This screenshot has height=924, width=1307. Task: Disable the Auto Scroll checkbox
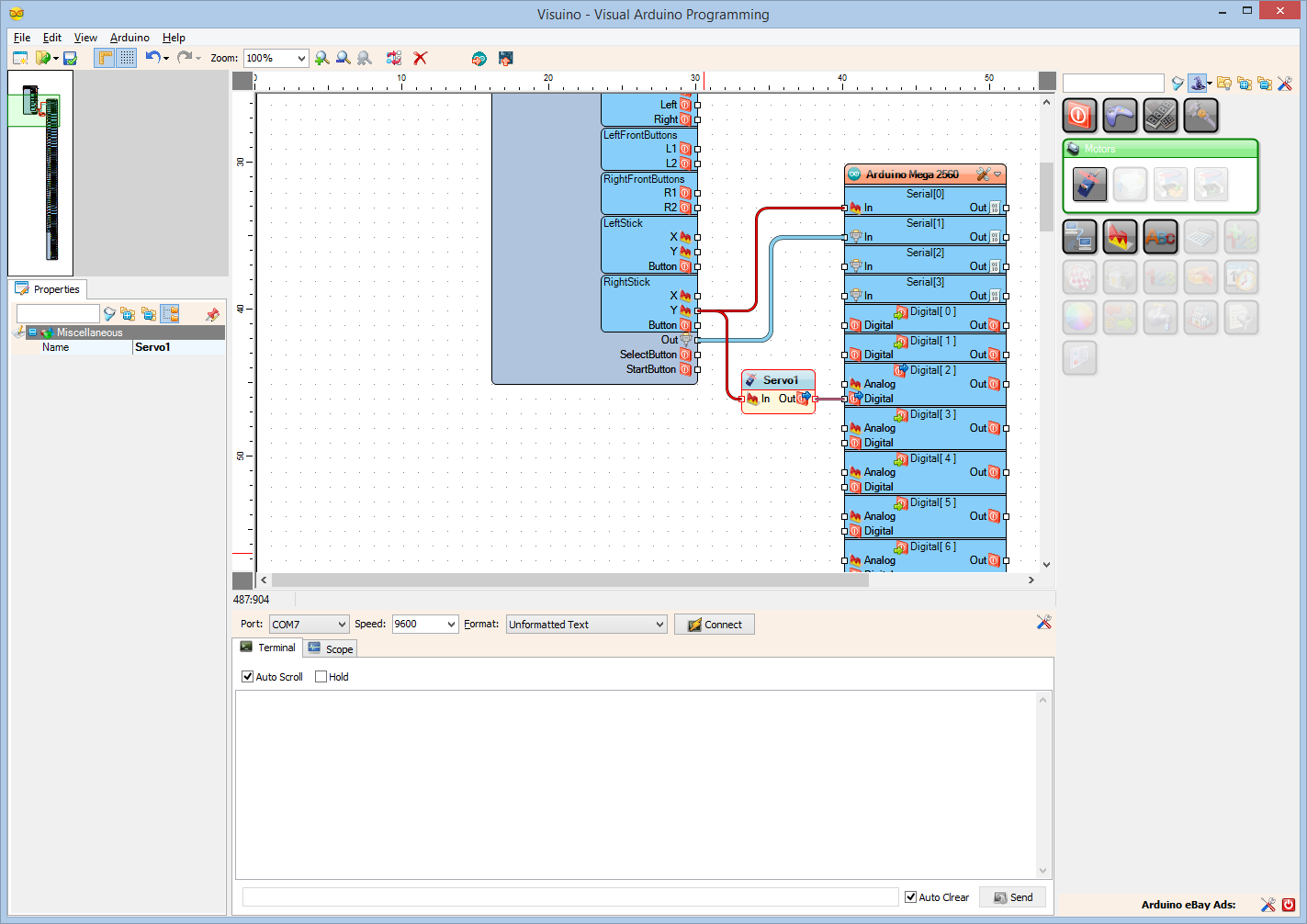point(247,676)
